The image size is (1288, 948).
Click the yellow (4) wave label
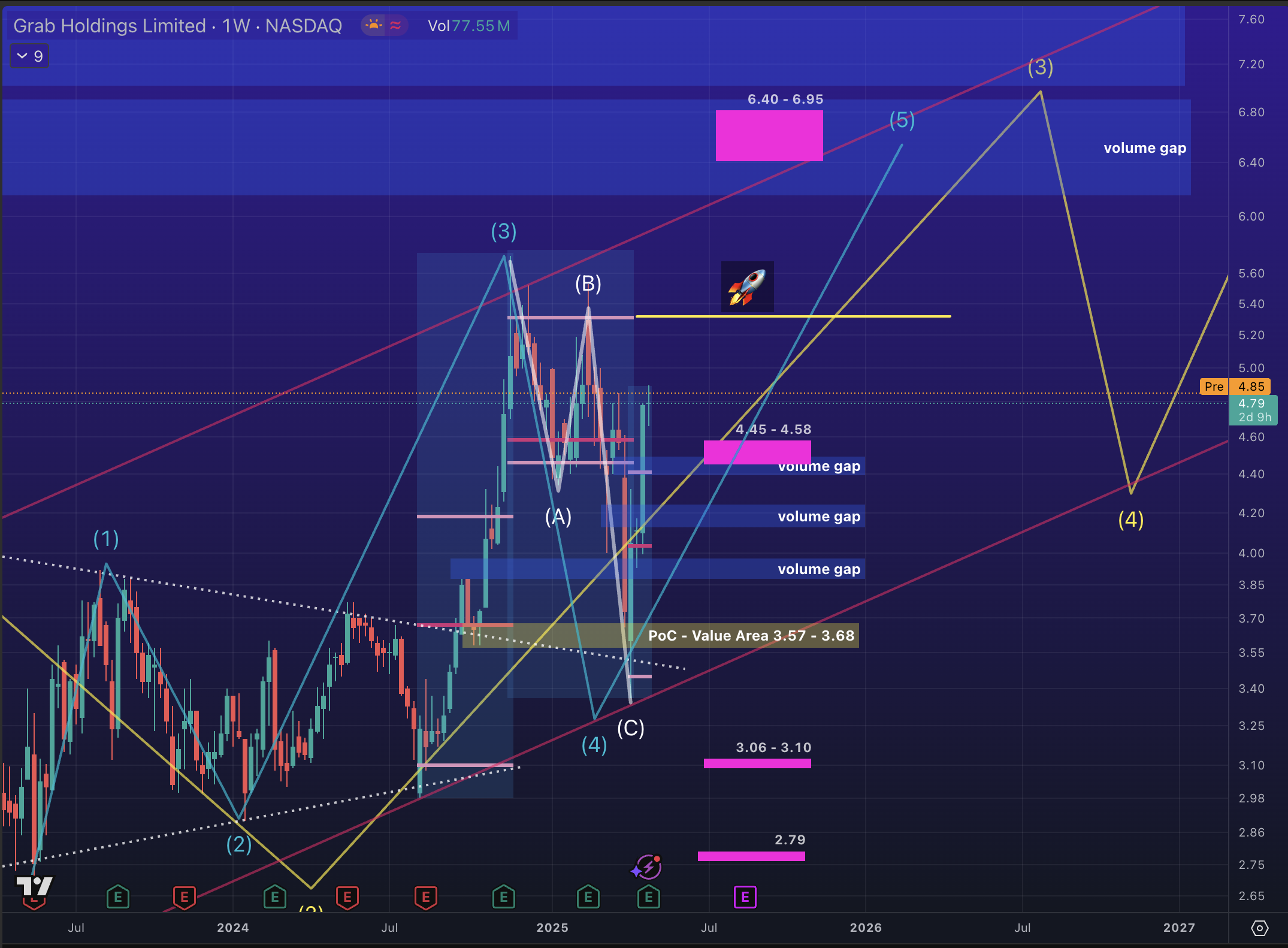[x=1130, y=520]
